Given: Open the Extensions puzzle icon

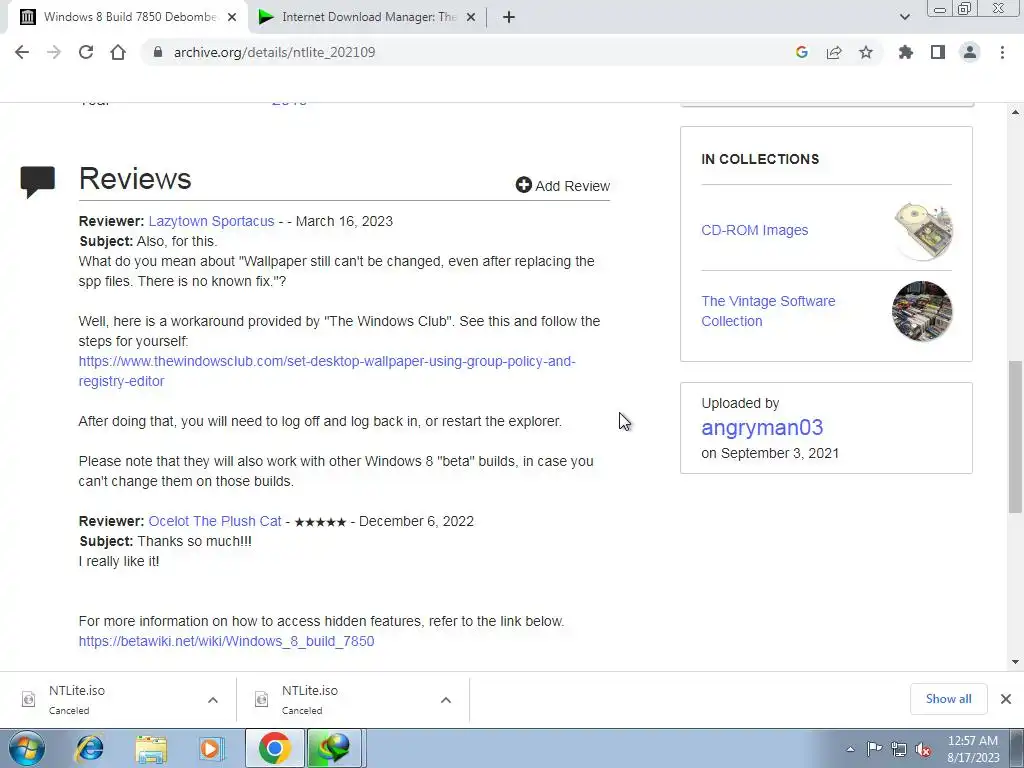Looking at the screenshot, I should point(906,52).
